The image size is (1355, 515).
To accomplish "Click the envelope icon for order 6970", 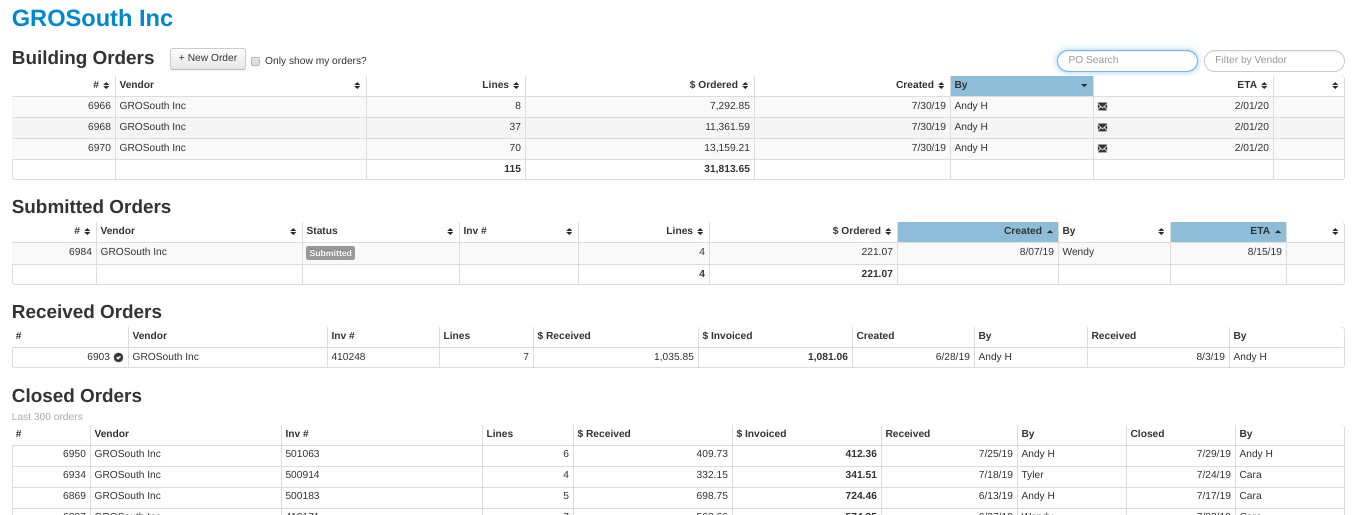I will 1102,148.
